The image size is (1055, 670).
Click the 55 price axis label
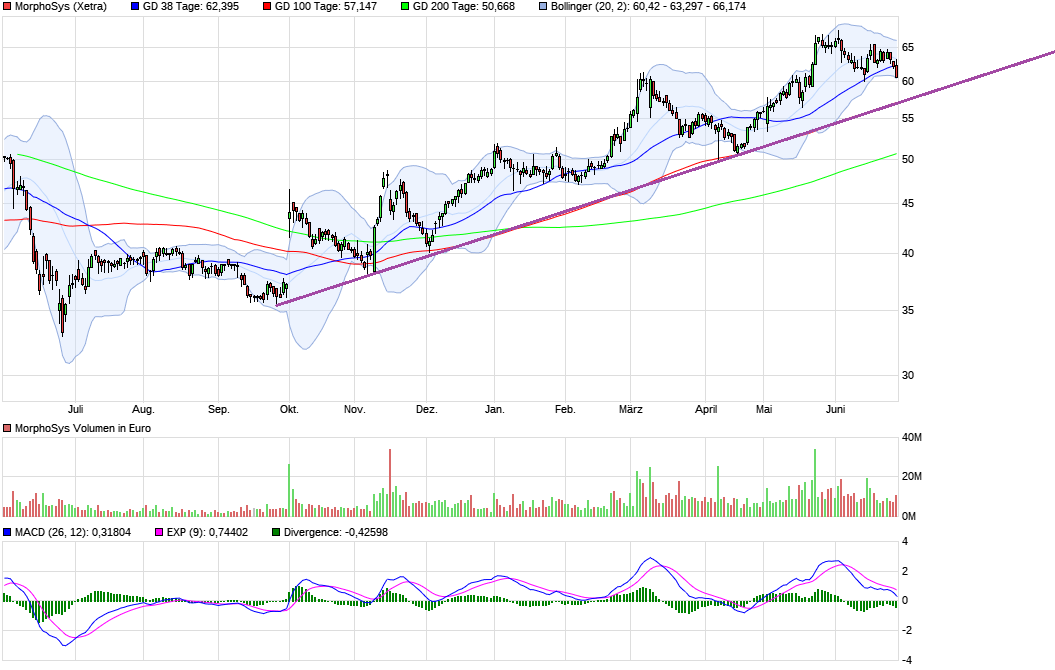908,118
